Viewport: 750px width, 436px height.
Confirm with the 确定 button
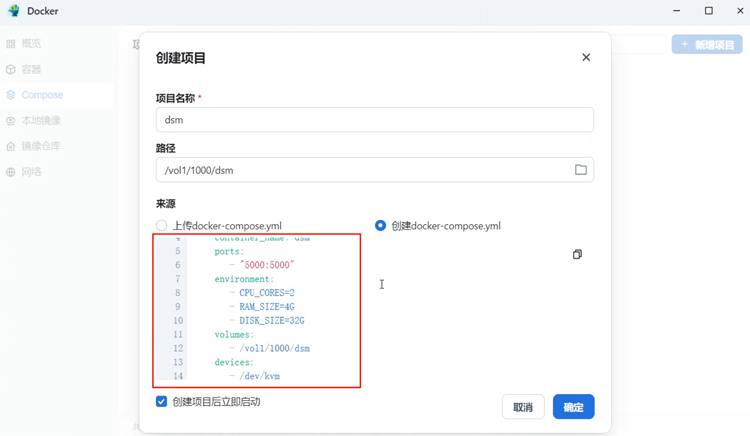point(574,407)
